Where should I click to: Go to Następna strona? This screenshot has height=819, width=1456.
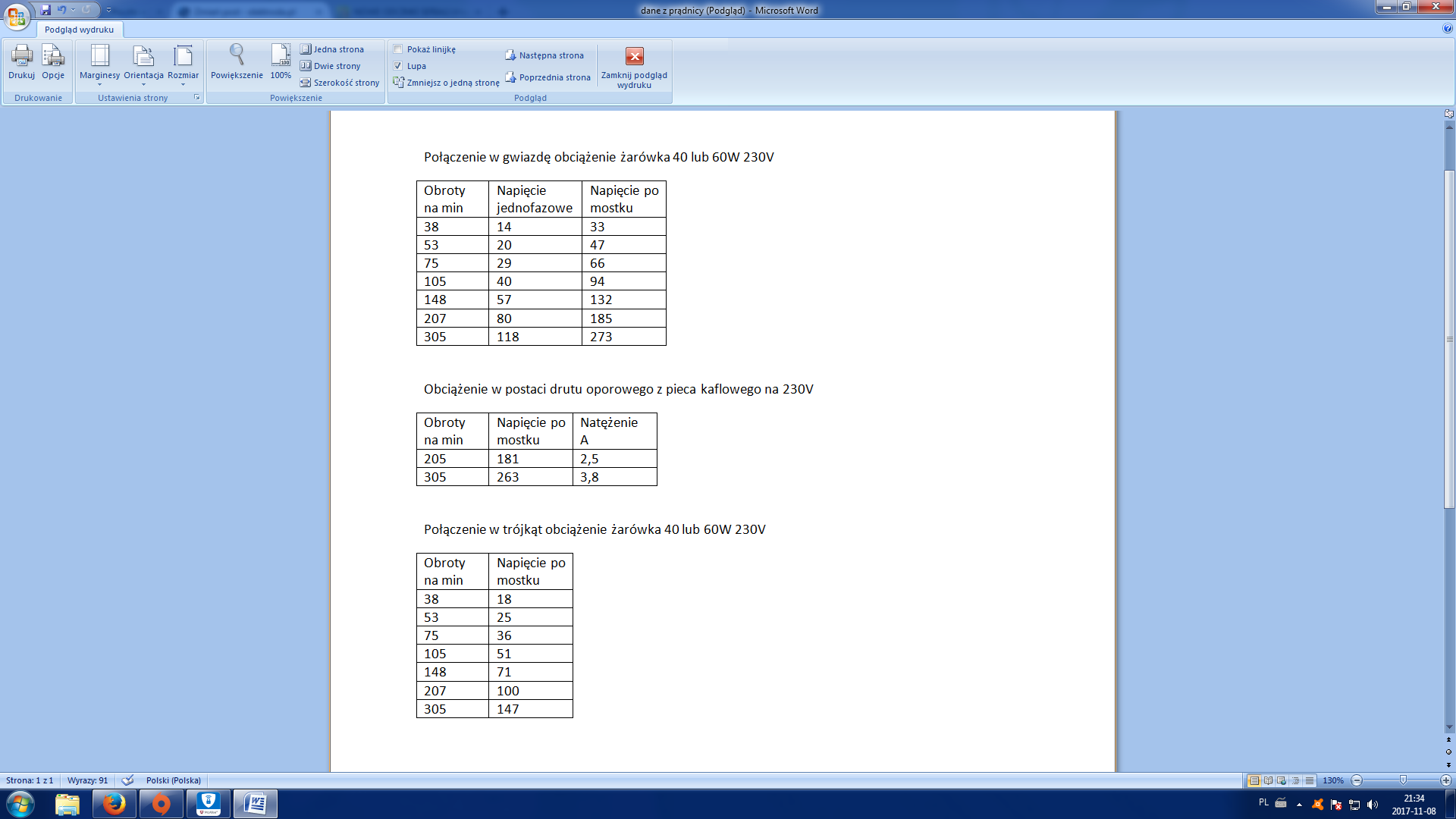click(544, 55)
